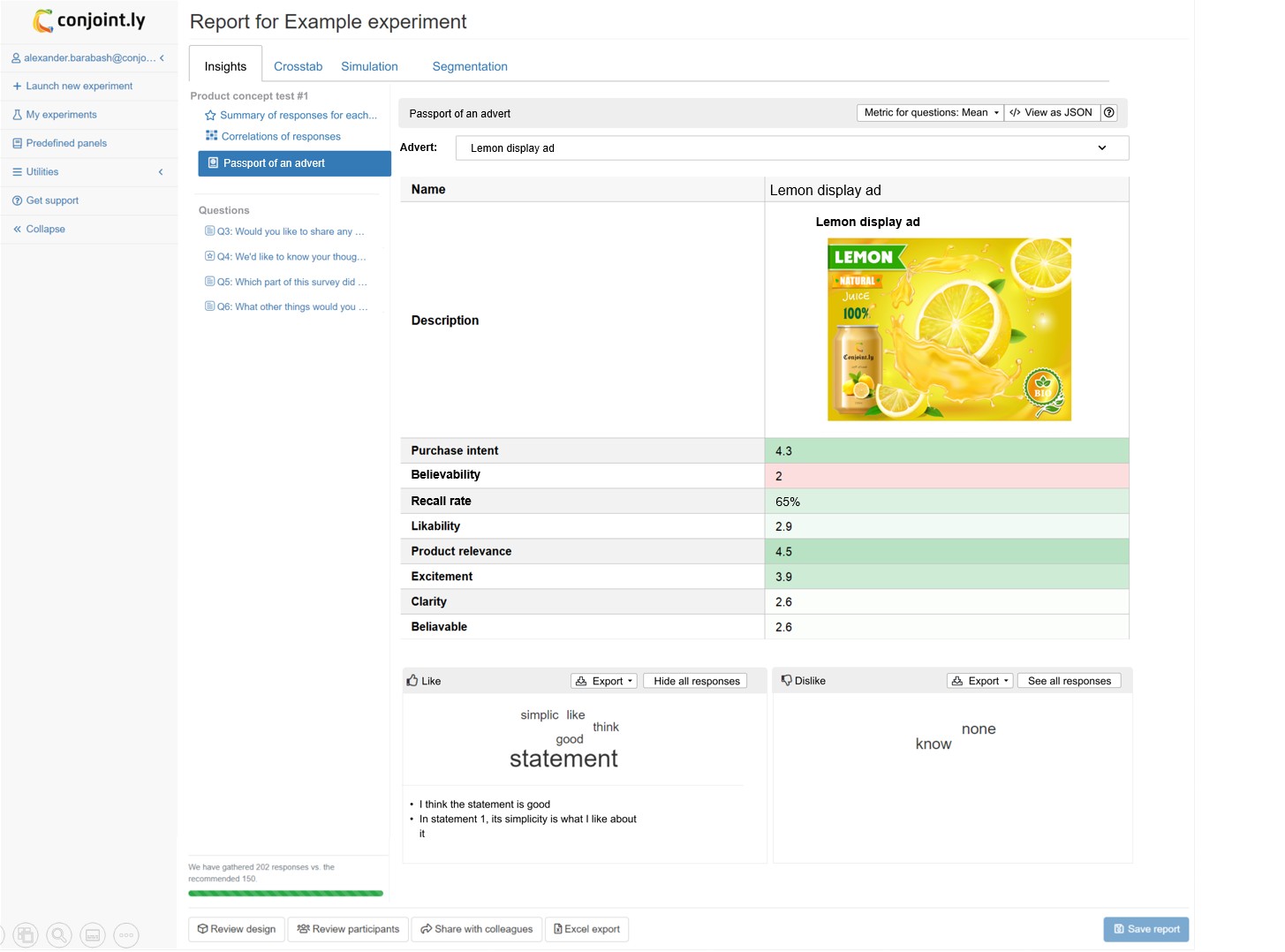
Task: Click the Recall rate value 65%
Action: click(788, 502)
